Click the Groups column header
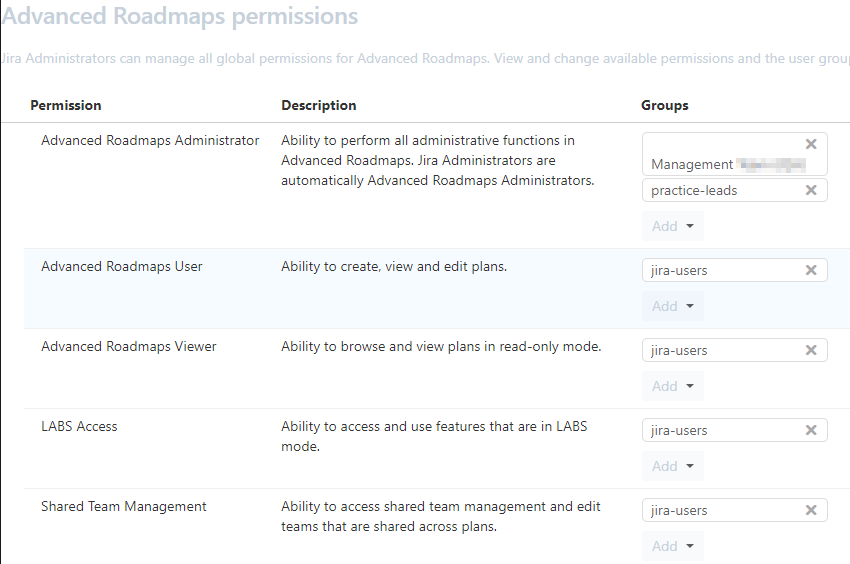The width and height of the screenshot is (850, 564). 665,105
